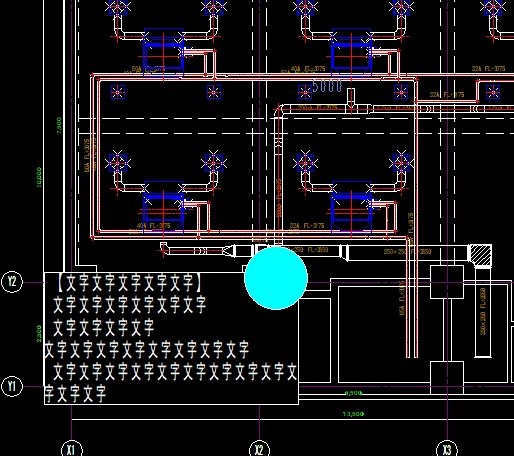Select the lower-right blue air conditioner unit
Image resolution: width=514 pixels, height=456 pixels.
[x=351, y=206]
